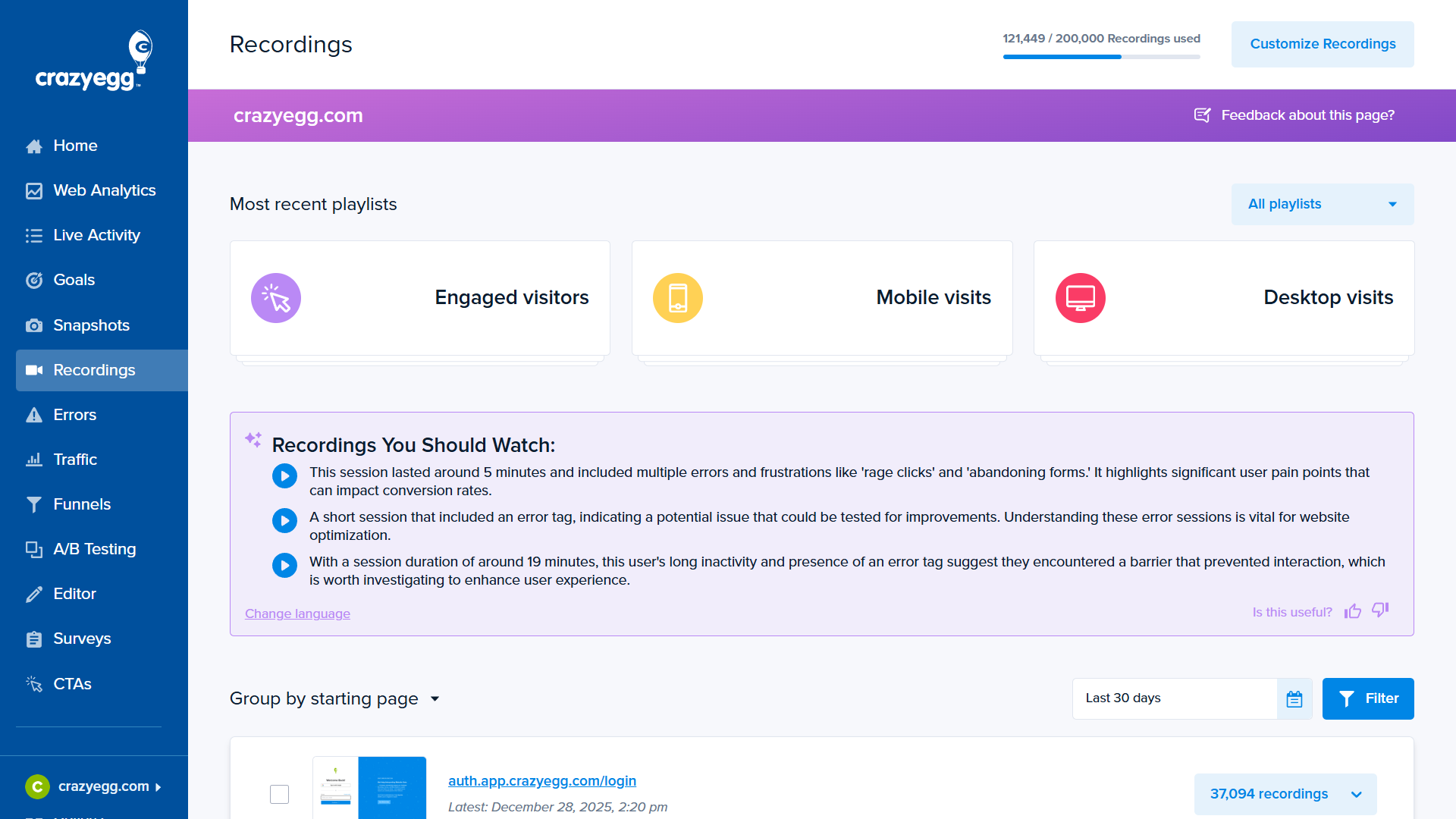Open the All playlists dropdown
Screen dimensions: 1456x819
tap(1322, 204)
